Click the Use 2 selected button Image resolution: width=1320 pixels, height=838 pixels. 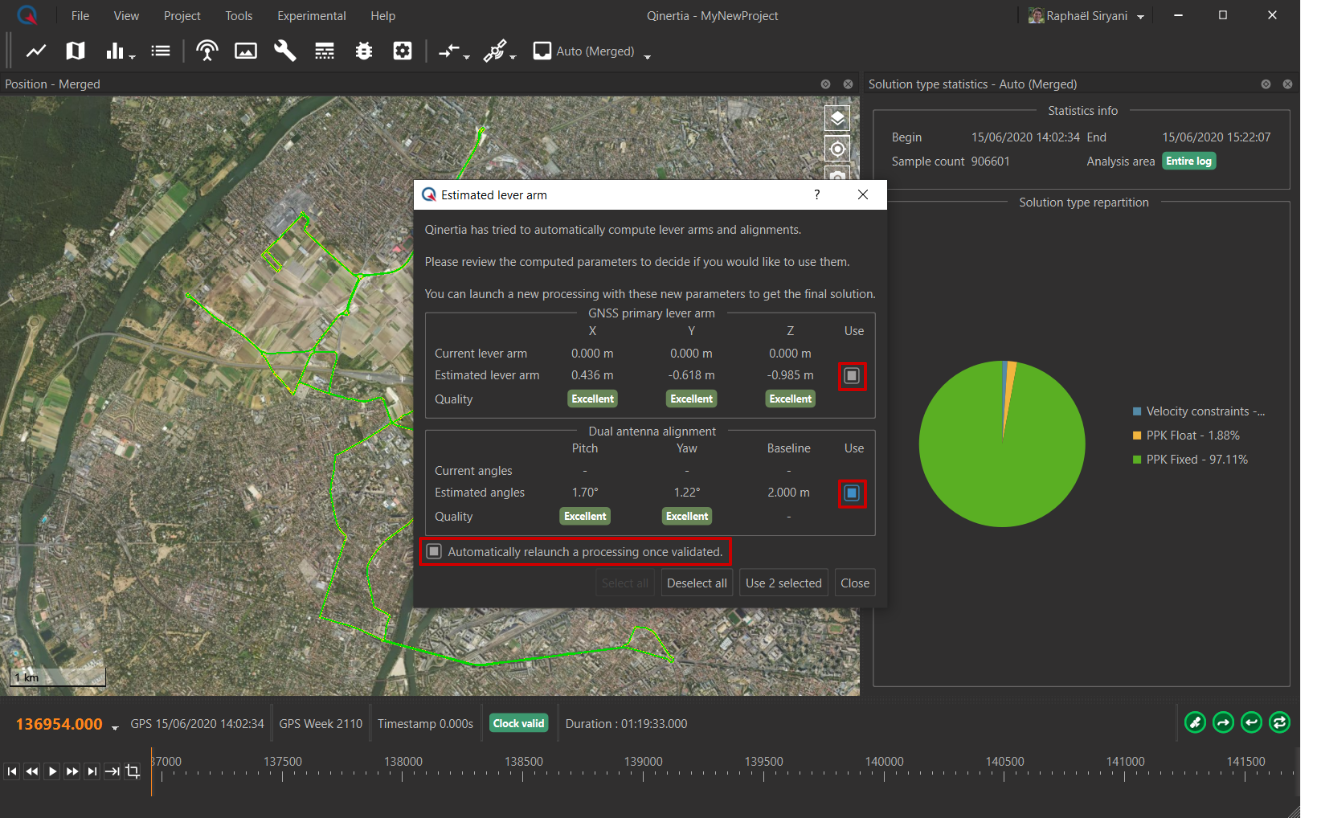pyautogui.click(x=783, y=583)
